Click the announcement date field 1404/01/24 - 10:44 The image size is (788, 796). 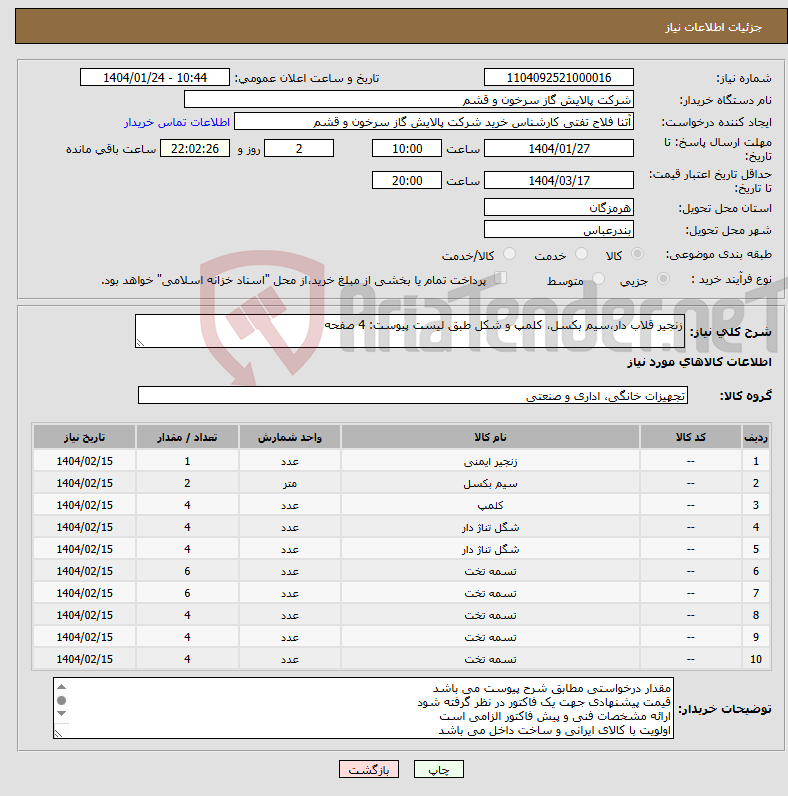coord(155,78)
